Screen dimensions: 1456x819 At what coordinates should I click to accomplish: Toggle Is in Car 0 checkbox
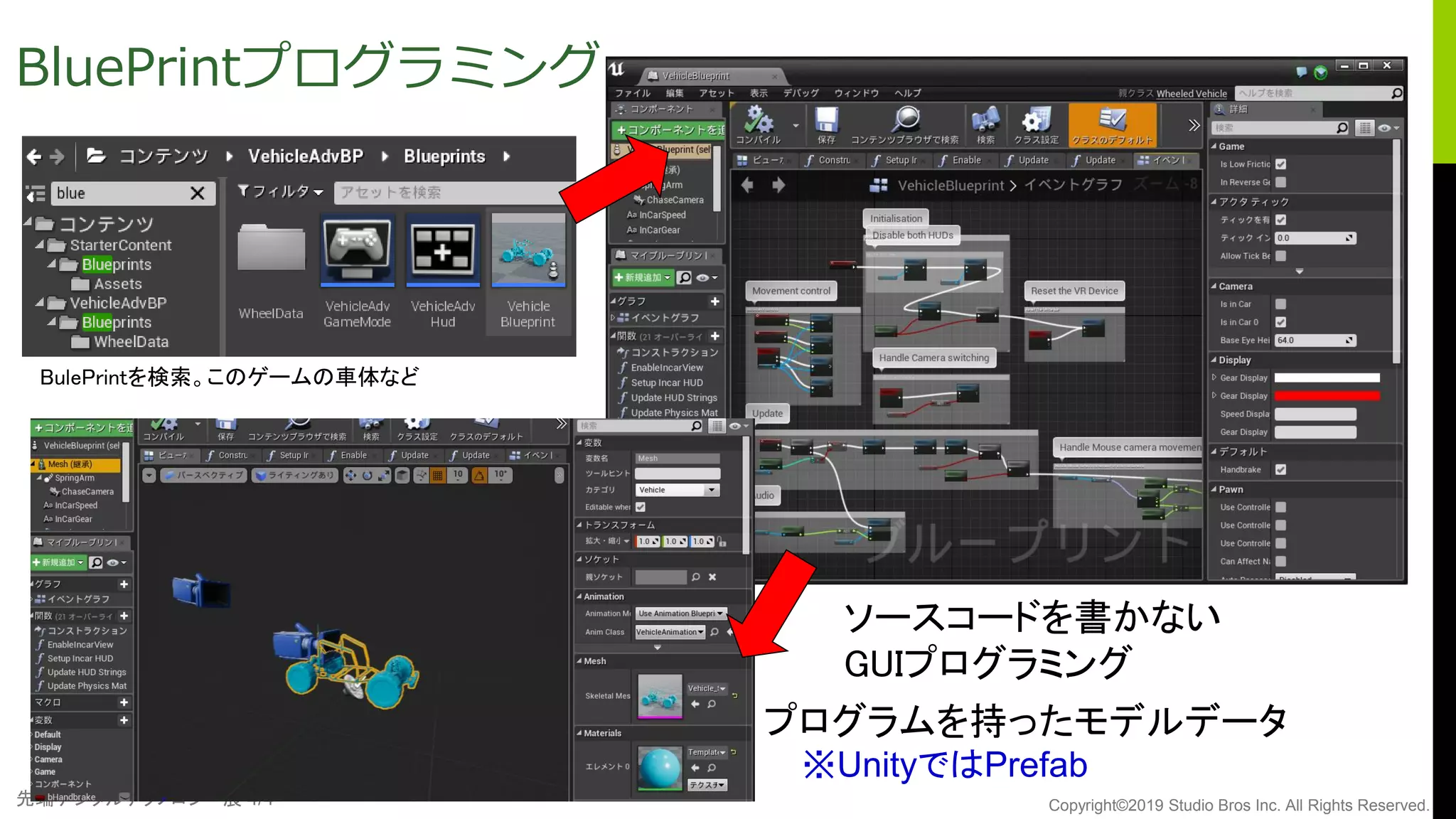point(1280,322)
